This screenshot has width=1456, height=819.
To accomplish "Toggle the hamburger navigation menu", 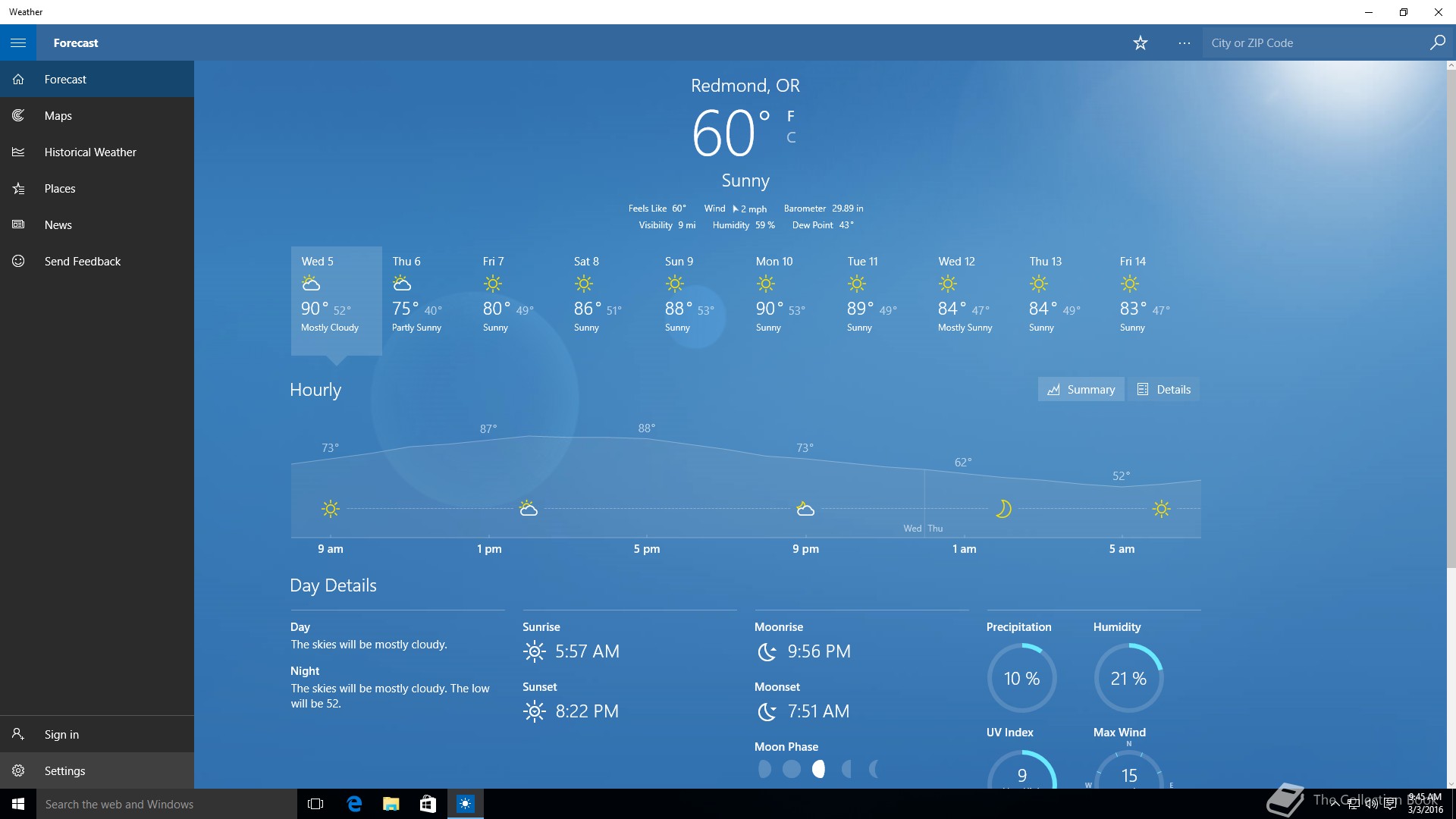I will pyautogui.click(x=18, y=42).
